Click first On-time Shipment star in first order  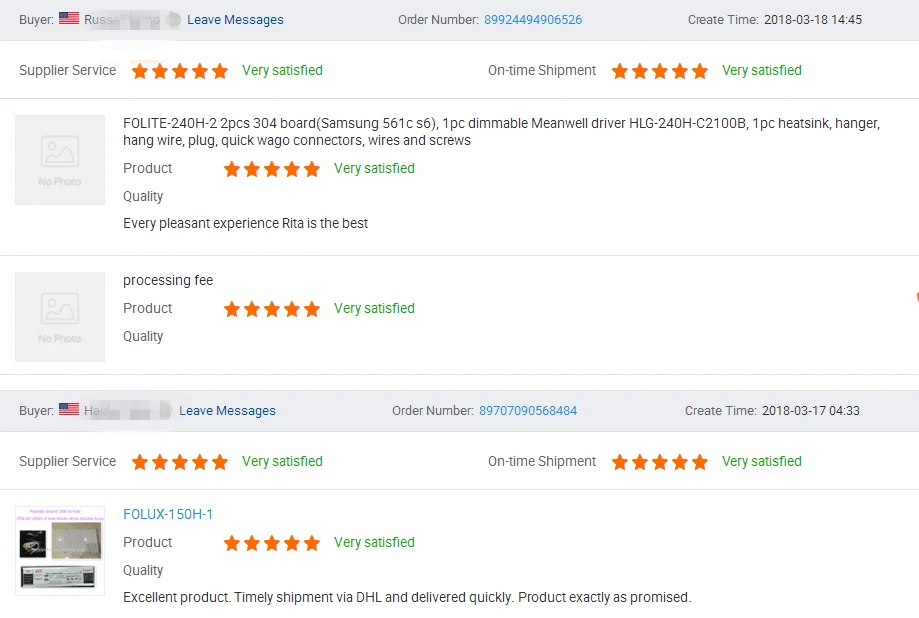tap(620, 71)
